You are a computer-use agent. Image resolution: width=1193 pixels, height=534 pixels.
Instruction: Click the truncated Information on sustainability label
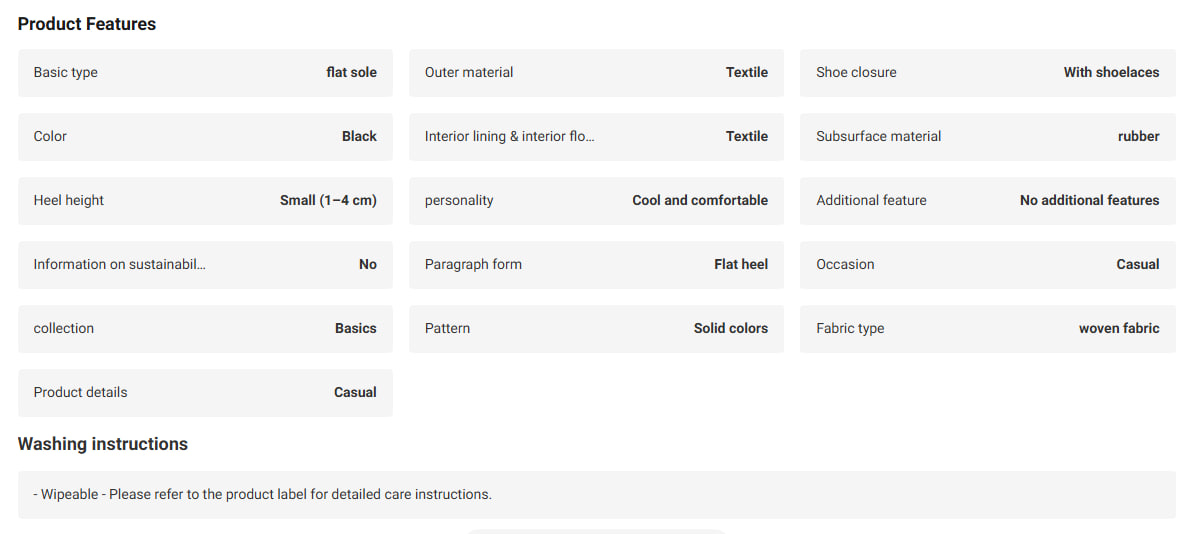point(119,265)
